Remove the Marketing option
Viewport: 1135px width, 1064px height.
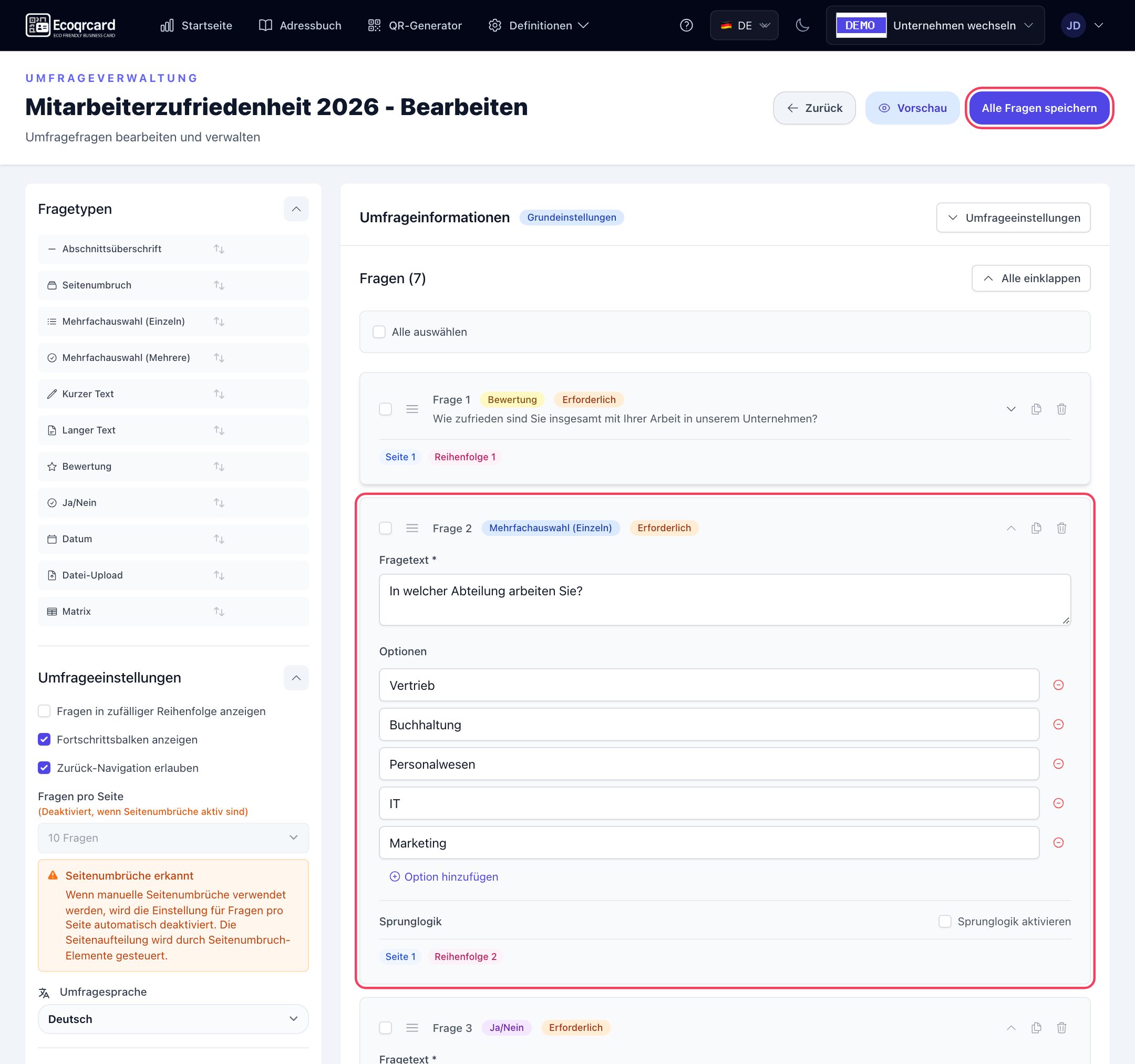click(1058, 842)
